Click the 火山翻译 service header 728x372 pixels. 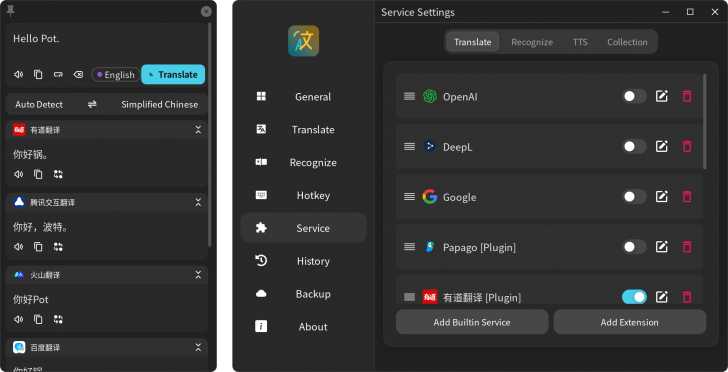pyautogui.click(x=107, y=275)
